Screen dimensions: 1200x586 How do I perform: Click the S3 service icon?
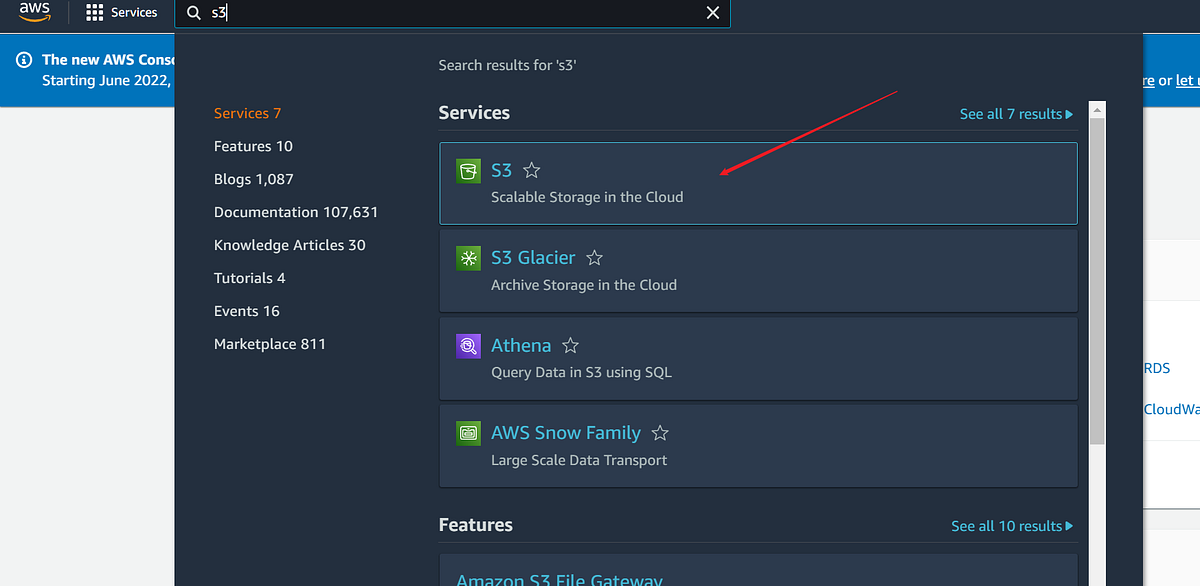468,170
